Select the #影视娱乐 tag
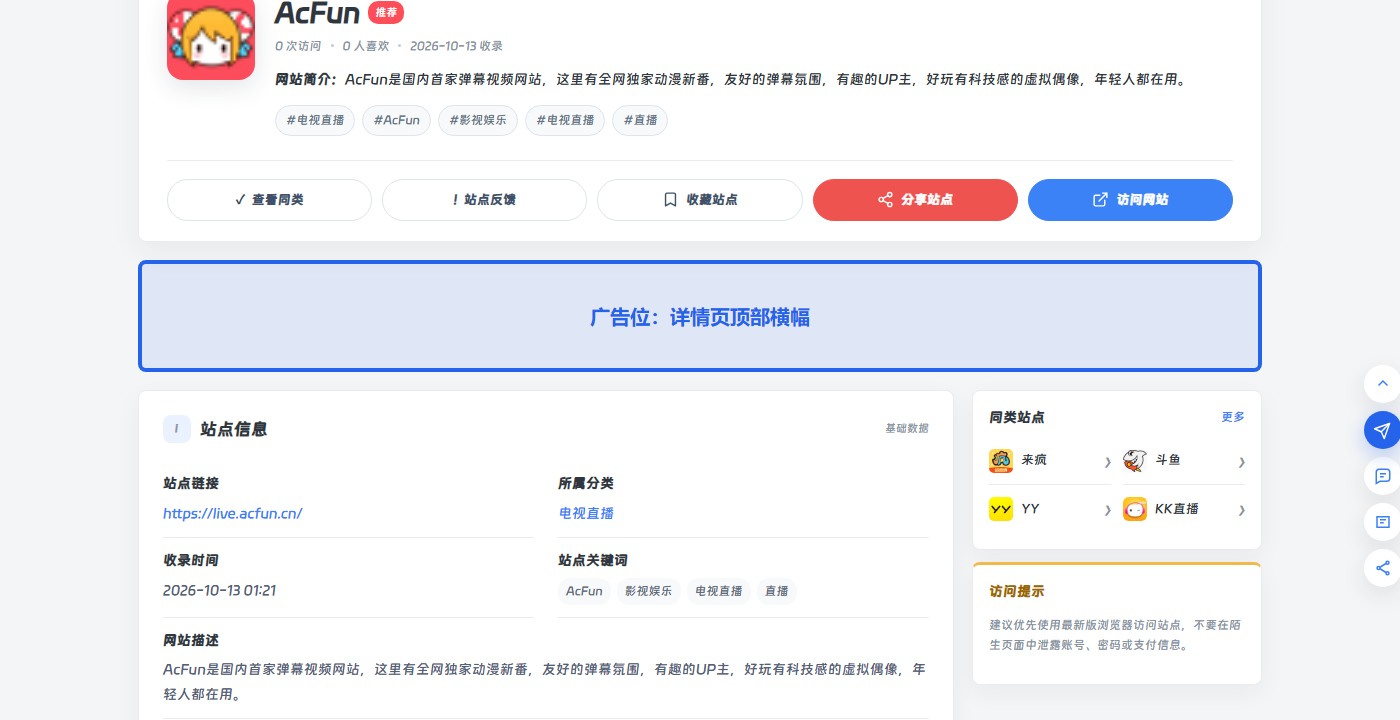 [478, 120]
